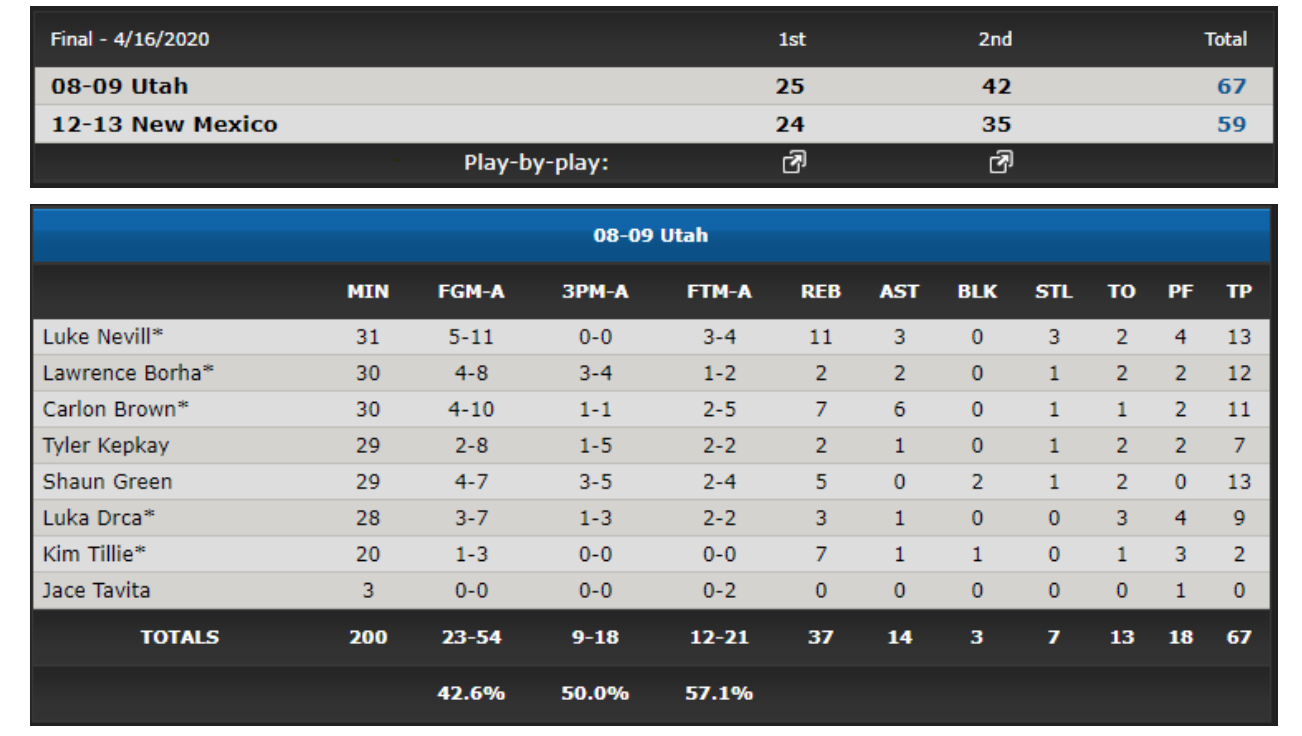Click the 08-09 Utah blue table header
This screenshot has height=736, width=1302.
click(x=651, y=236)
